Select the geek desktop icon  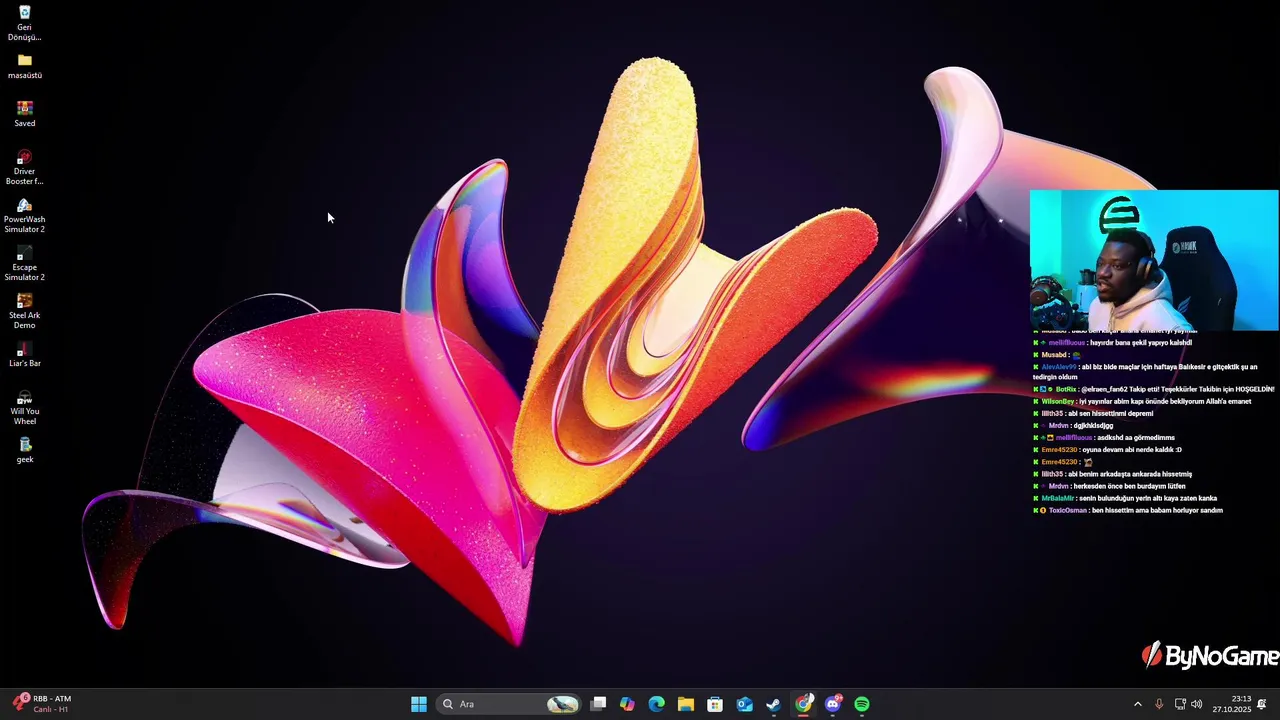(25, 450)
